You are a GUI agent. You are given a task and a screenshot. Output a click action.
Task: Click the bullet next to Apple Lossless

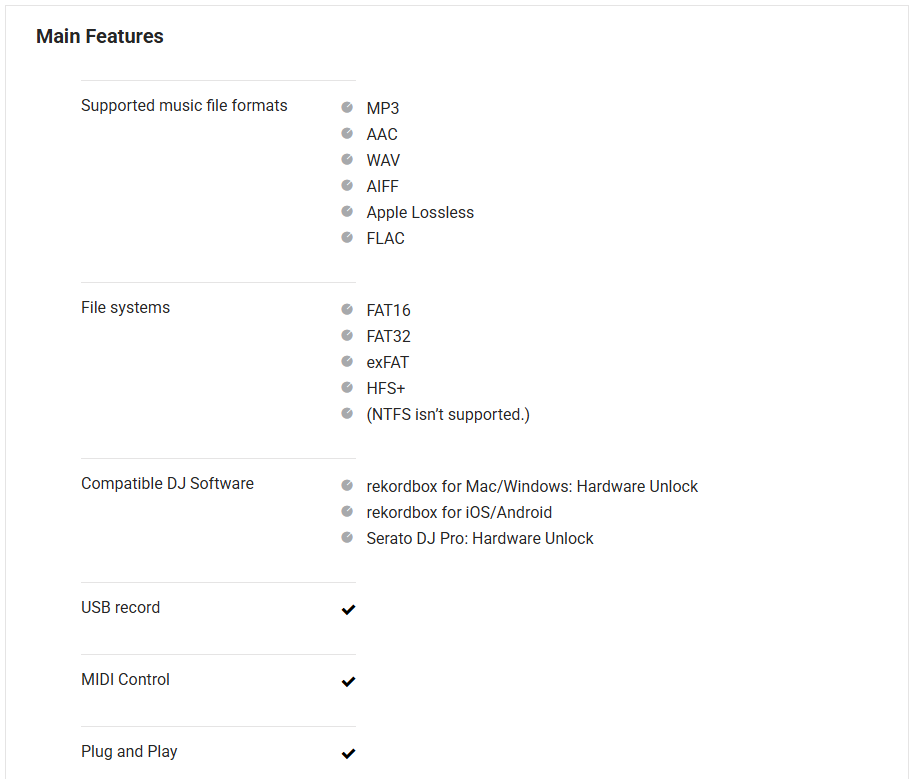coord(347,212)
